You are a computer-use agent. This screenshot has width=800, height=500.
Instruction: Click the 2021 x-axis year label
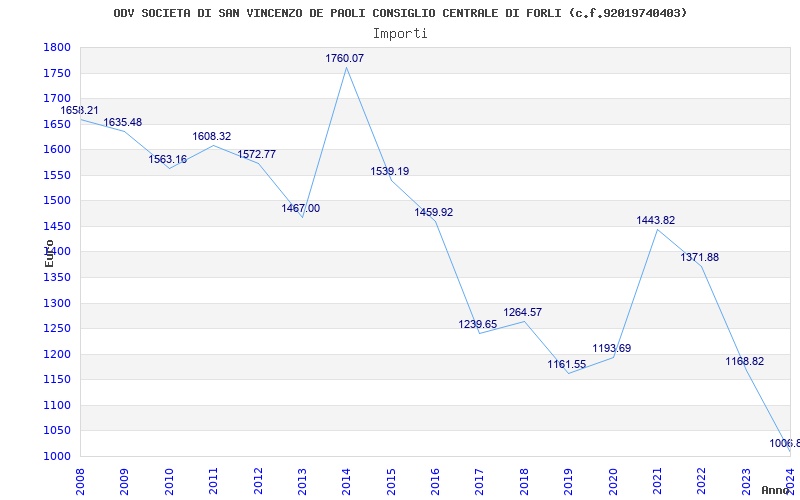658,481
